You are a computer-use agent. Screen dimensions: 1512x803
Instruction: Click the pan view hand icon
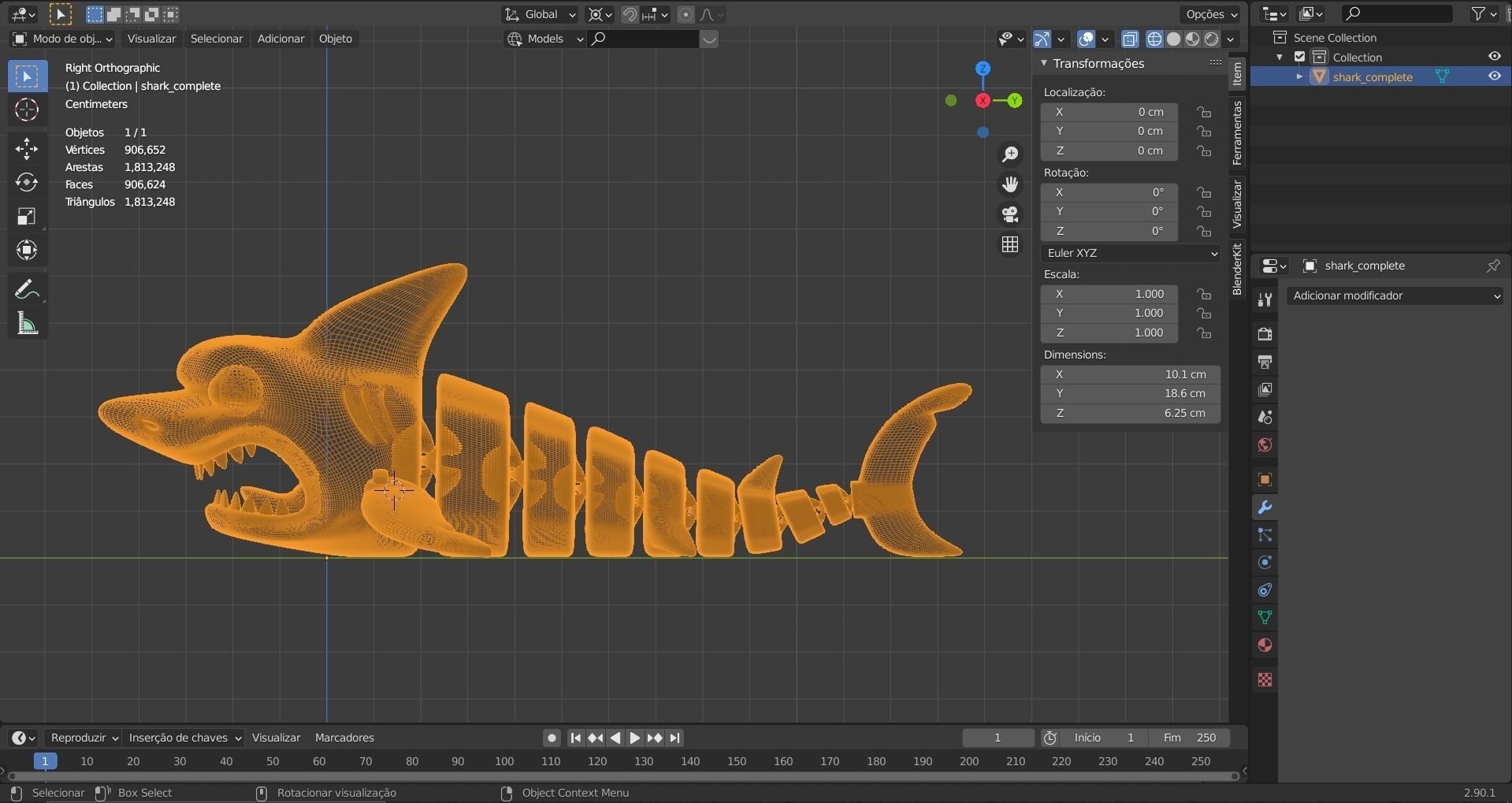pyautogui.click(x=1010, y=184)
